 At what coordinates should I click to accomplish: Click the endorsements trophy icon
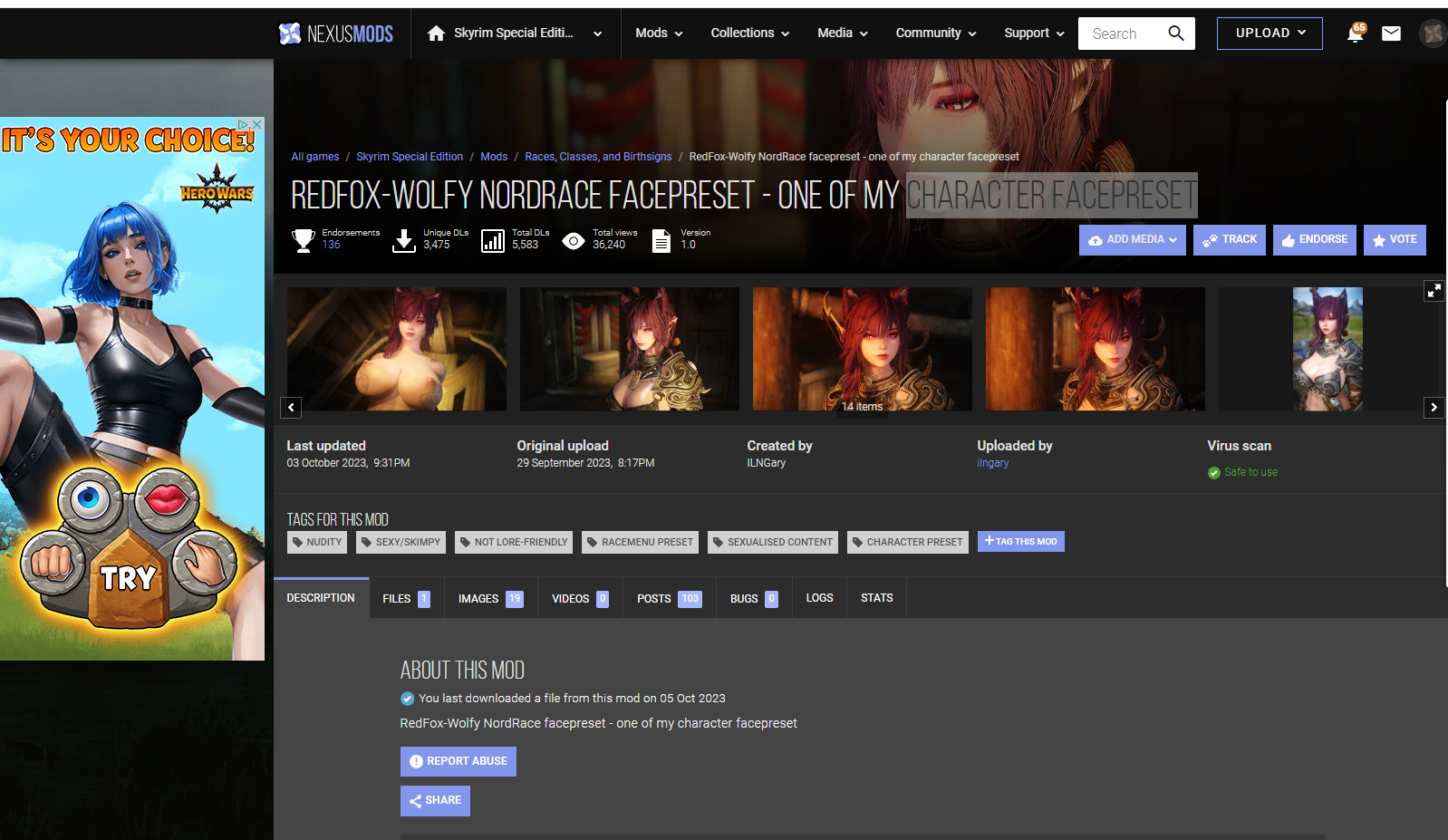click(x=303, y=240)
